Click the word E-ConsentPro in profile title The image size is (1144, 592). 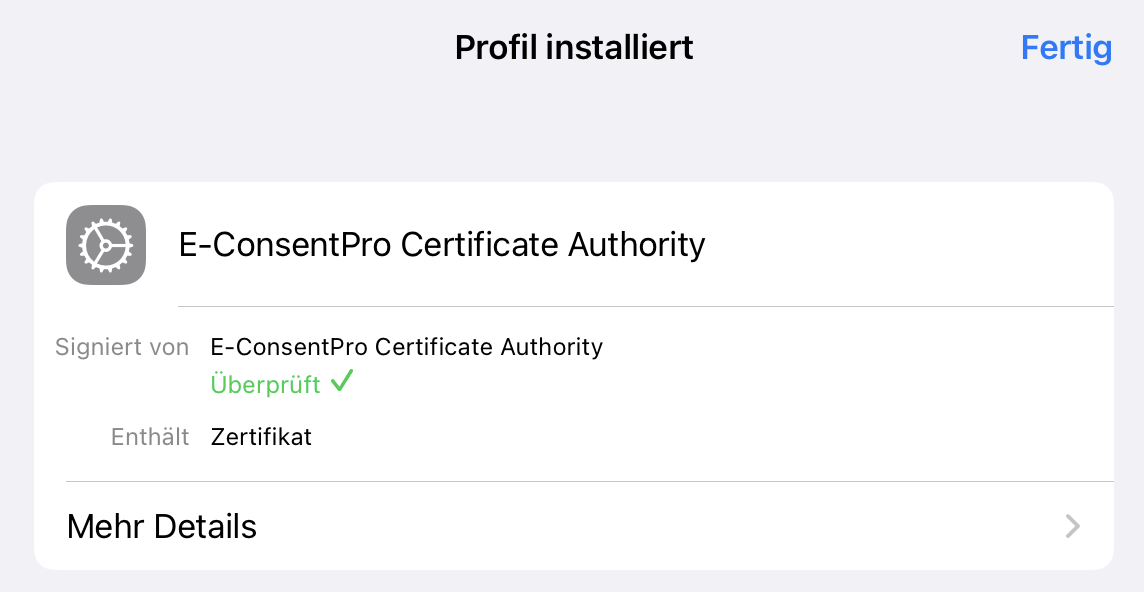coord(285,245)
